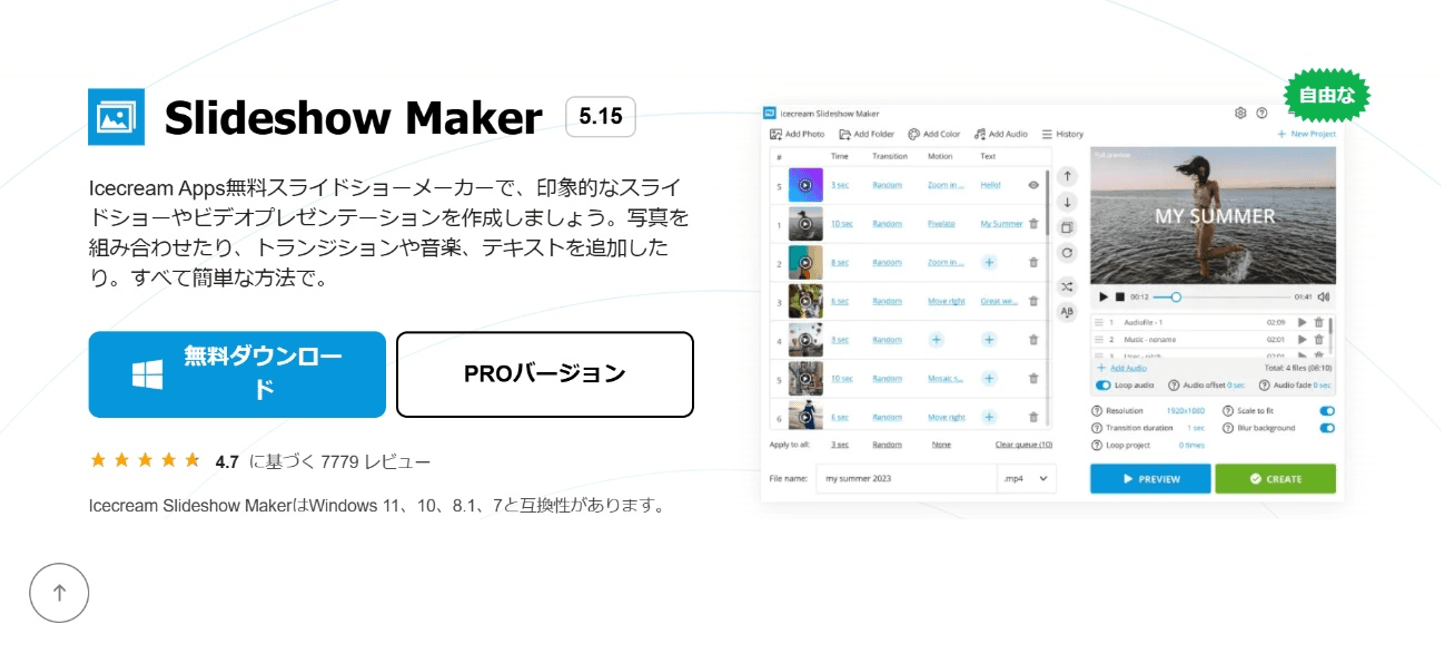Click the AB sort by name icon
1441x645 pixels.
coord(1067,312)
